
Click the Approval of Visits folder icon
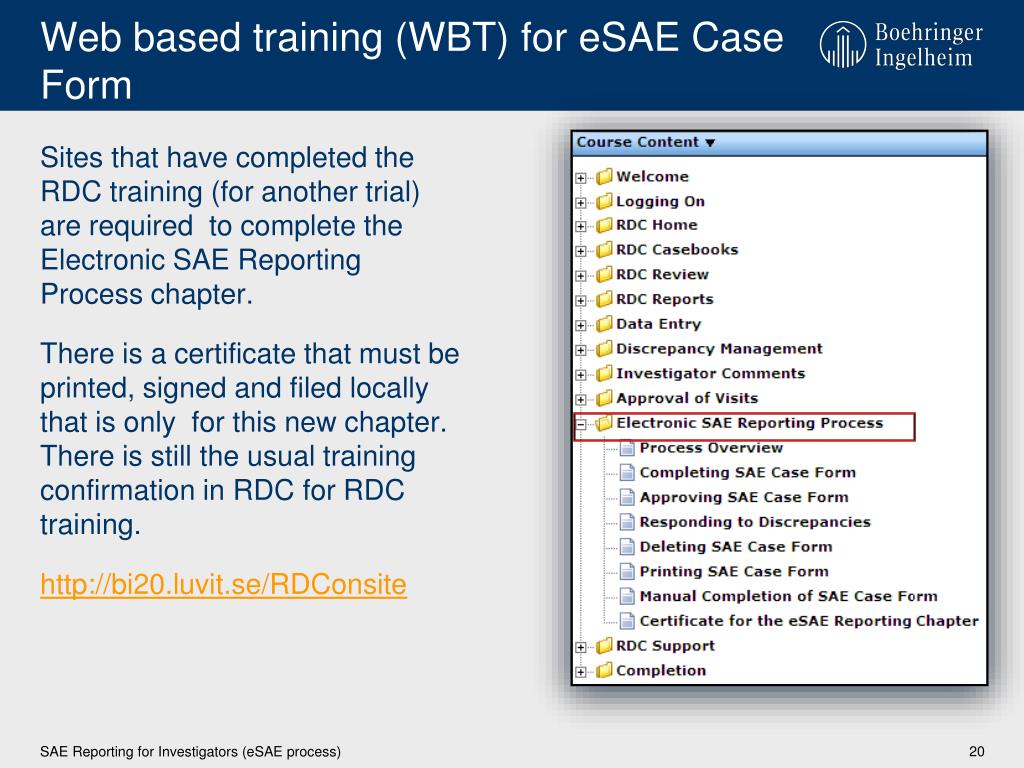[x=604, y=398]
